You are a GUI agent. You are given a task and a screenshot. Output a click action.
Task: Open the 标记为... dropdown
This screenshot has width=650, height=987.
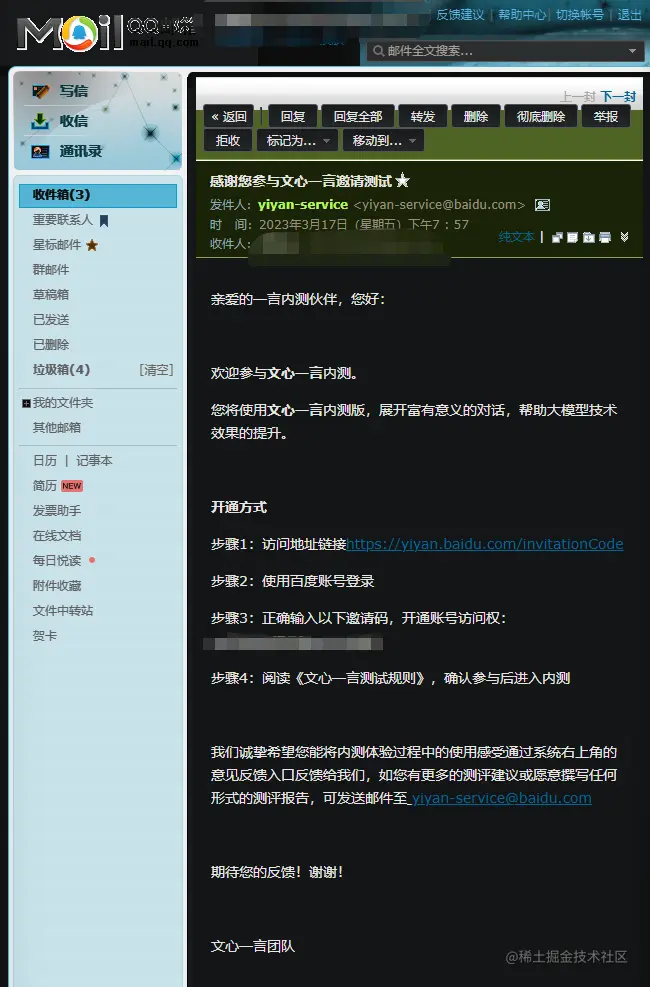pyautogui.click(x=297, y=140)
